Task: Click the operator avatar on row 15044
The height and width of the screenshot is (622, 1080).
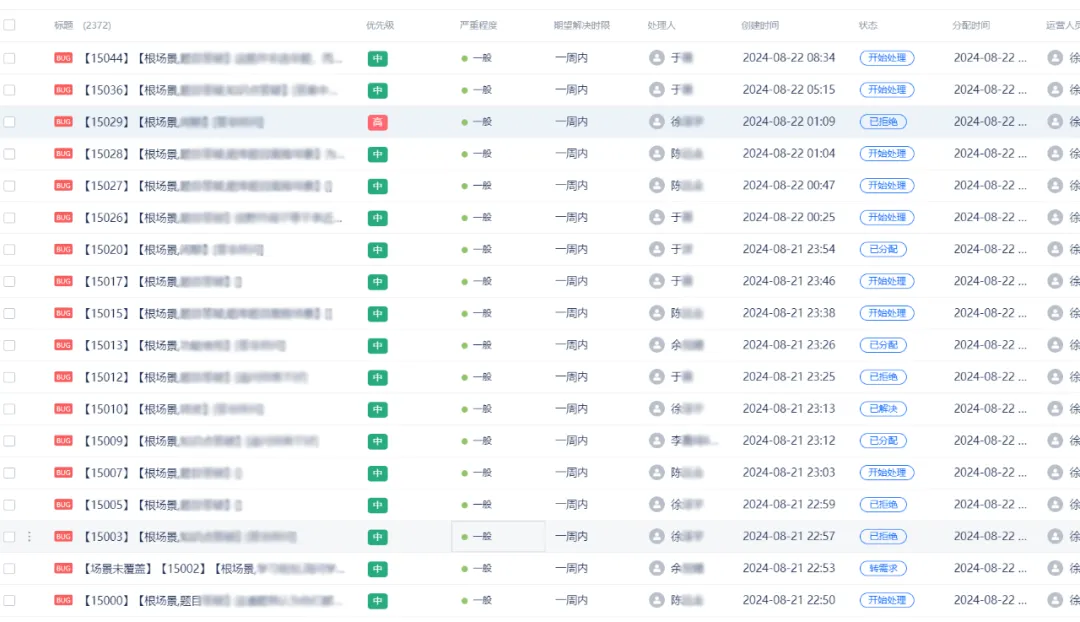Action: tap(1054, 58)
